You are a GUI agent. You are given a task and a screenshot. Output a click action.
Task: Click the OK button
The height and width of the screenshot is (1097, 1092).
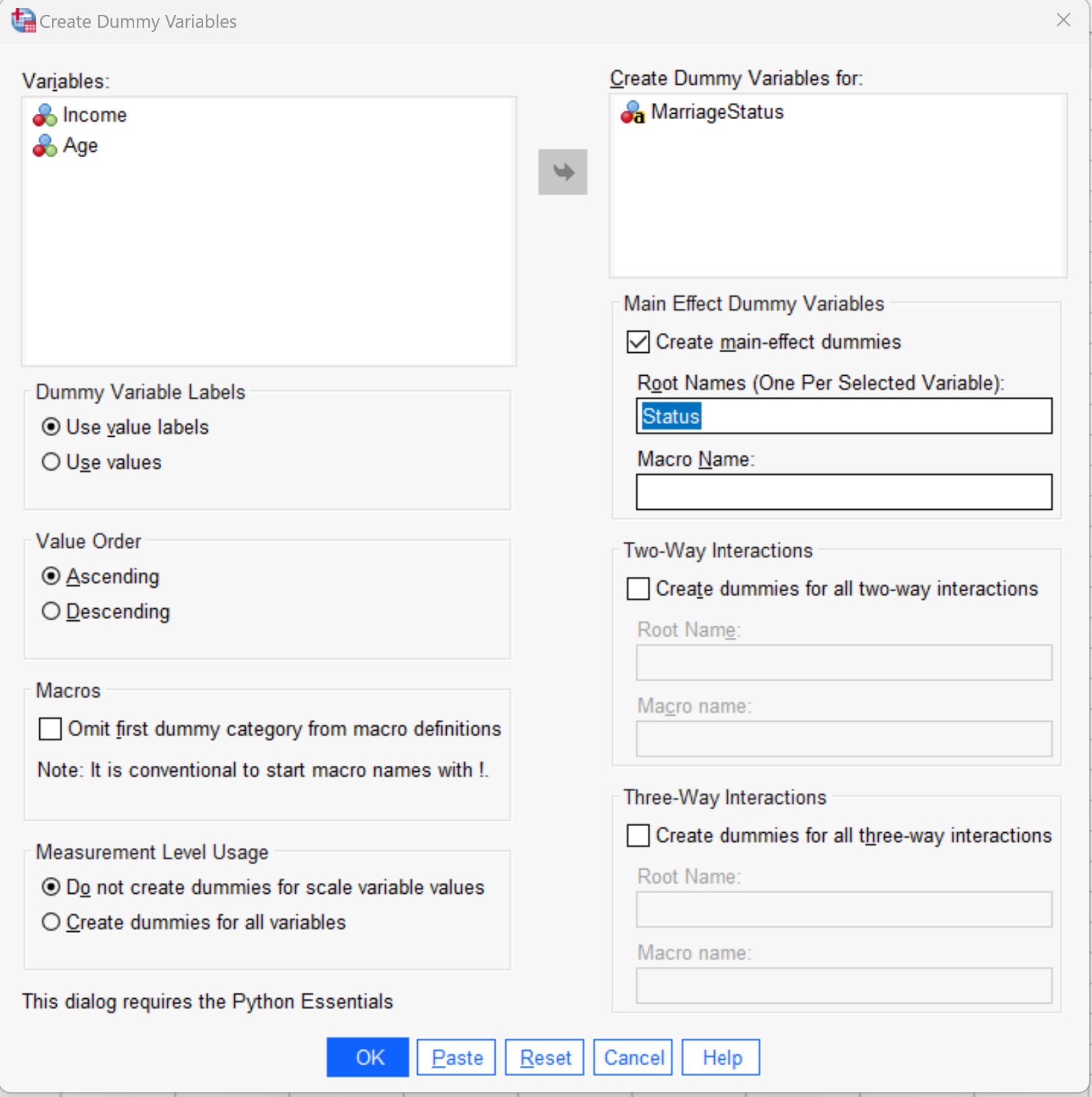(368, 1057)
